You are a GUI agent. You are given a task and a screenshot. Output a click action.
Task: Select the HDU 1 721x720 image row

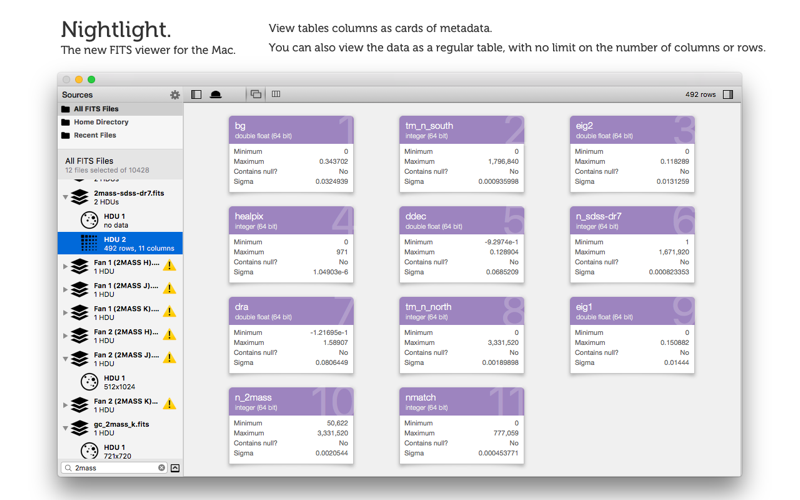[x=120, y=451]
